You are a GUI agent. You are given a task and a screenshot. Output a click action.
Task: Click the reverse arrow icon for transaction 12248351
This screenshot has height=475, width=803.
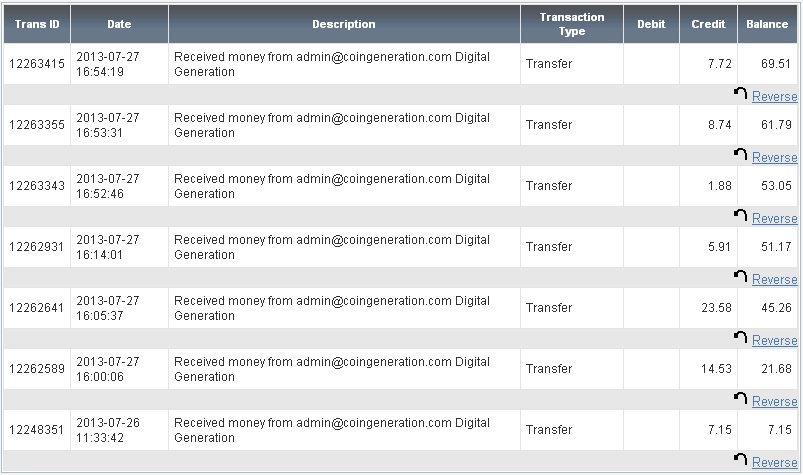click(x=741, y=460)
